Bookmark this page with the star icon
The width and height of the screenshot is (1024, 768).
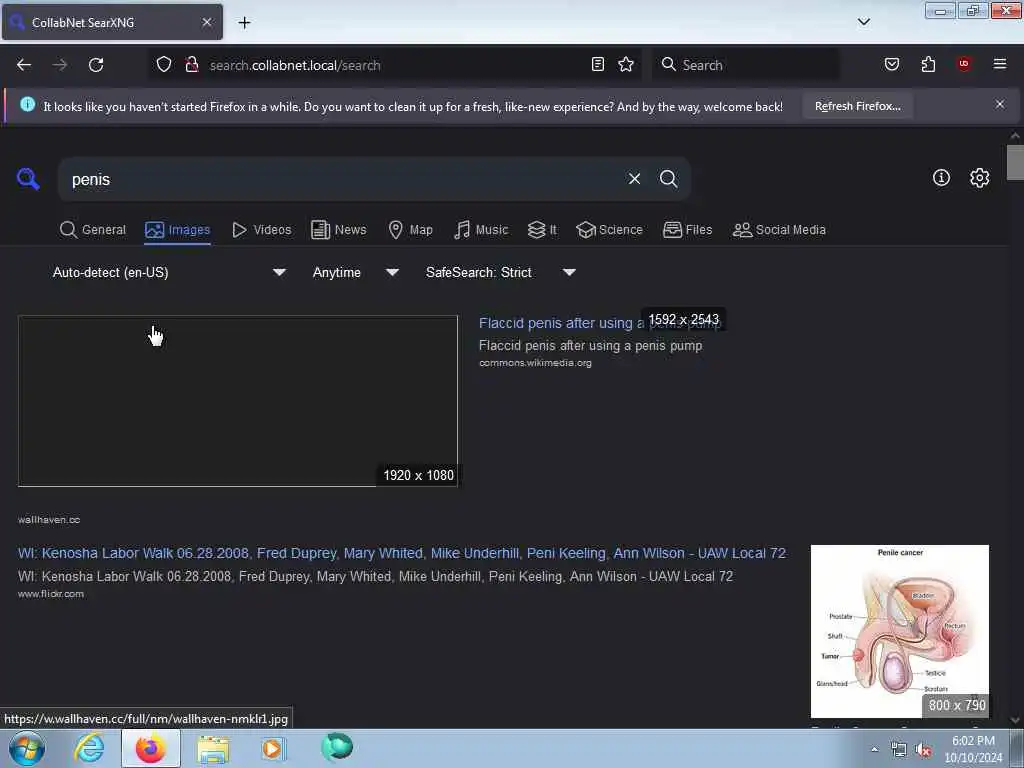point(626,64)
